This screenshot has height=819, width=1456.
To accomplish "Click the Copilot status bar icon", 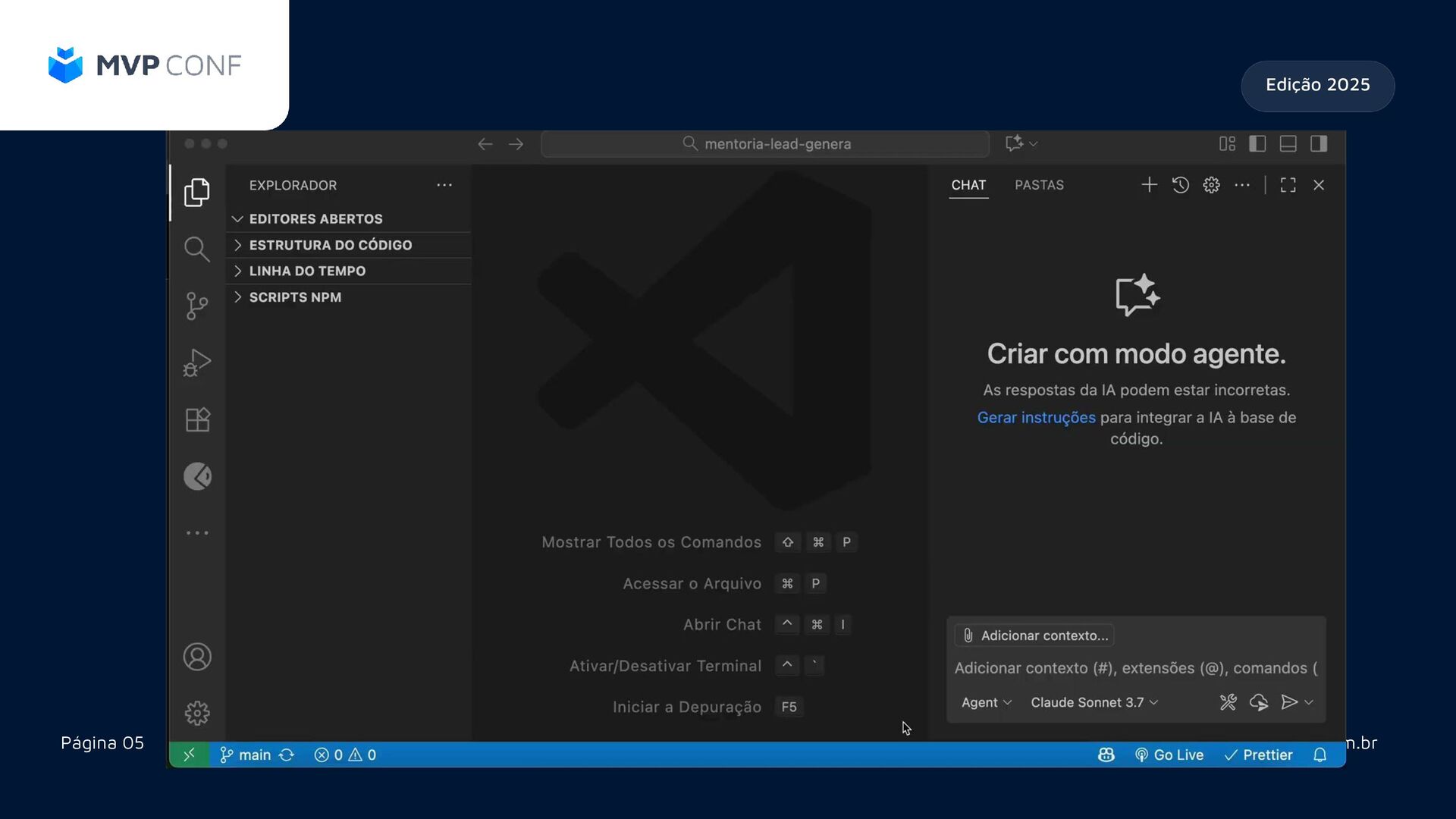I will point(1106,755).
